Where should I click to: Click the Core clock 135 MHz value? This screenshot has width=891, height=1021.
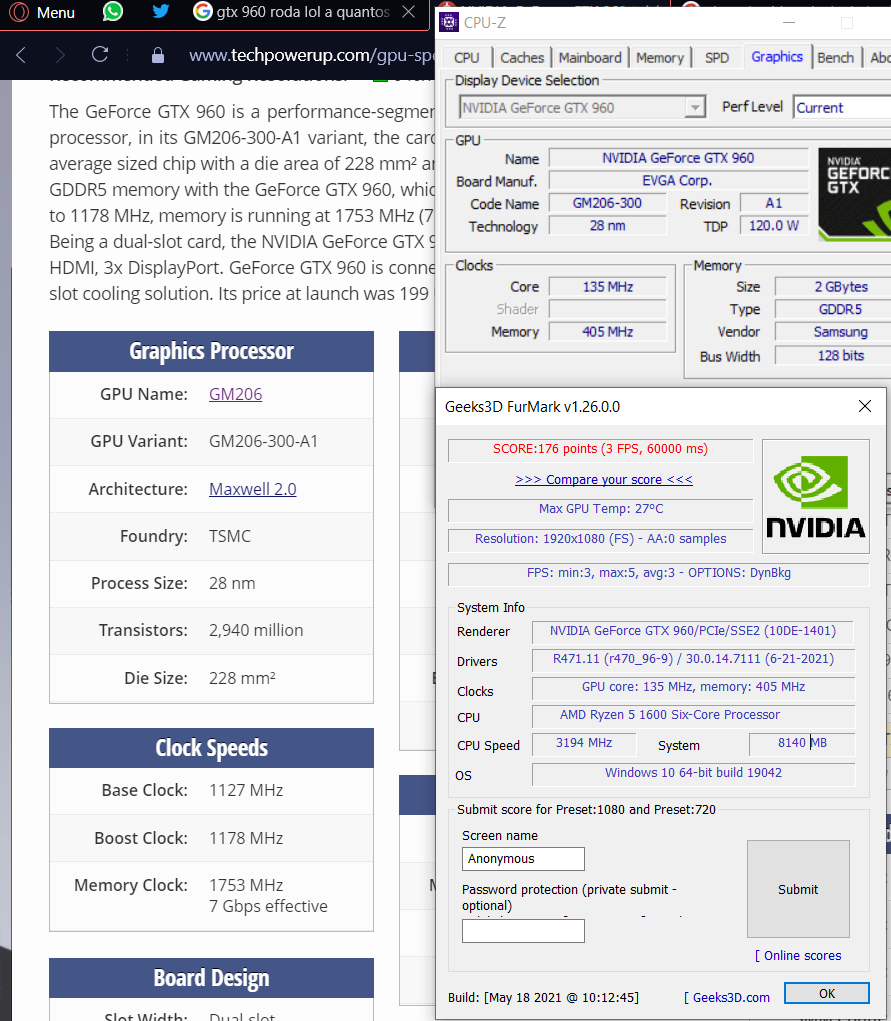tap(608, 287)
